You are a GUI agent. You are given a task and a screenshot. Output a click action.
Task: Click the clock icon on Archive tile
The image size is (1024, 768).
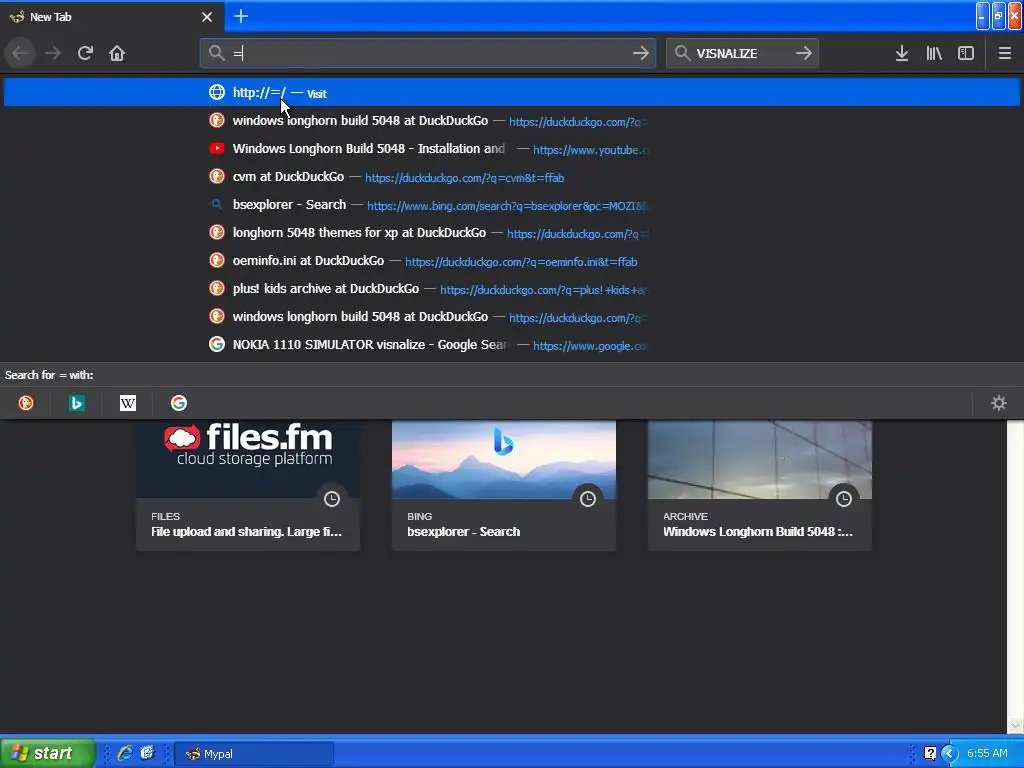(844, 499)
